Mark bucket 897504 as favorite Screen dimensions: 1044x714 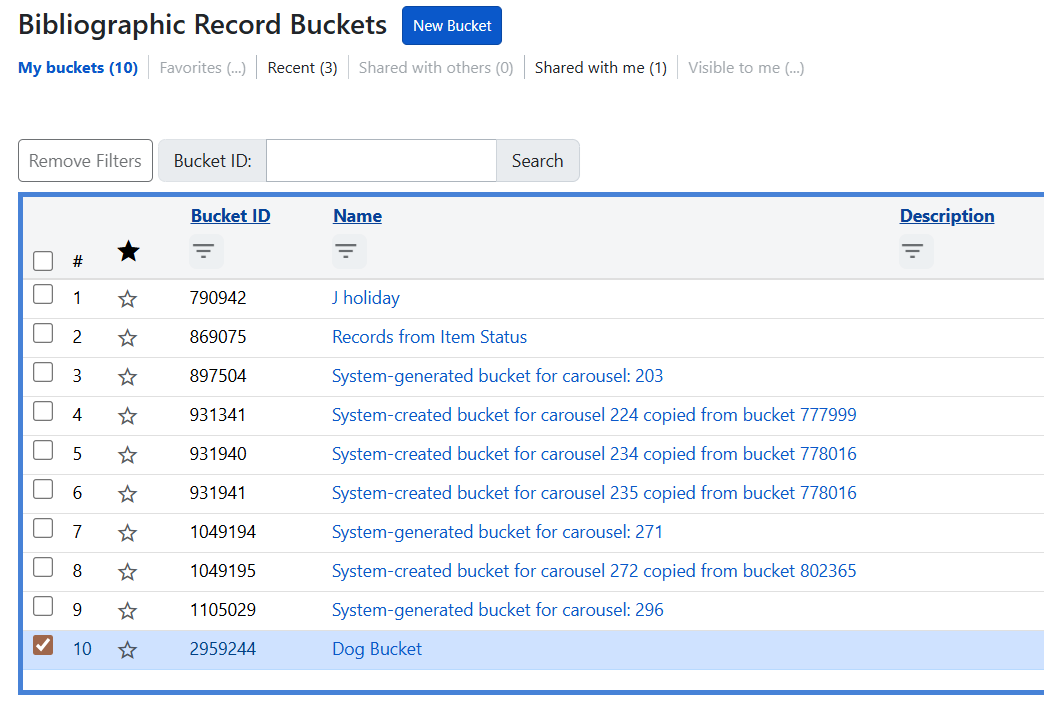127,375
